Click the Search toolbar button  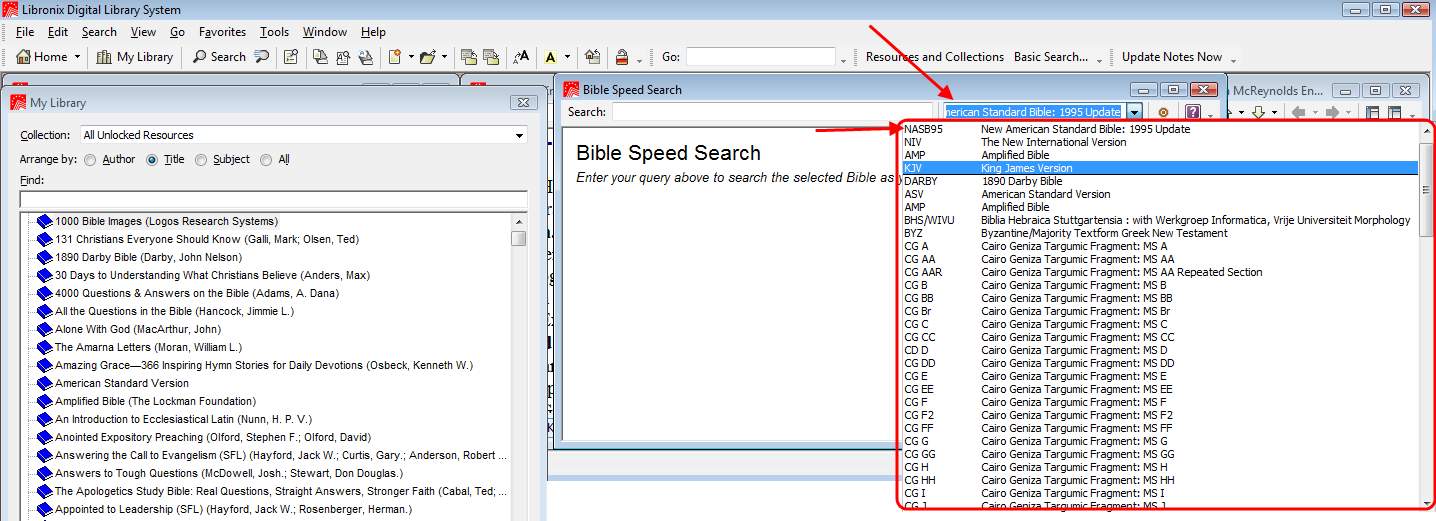pos(219,57)
